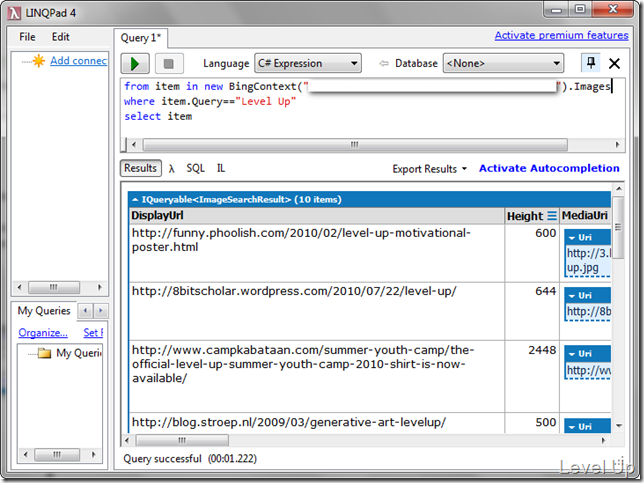The width and height of the screenshot is (644, 483).
Task: Click the query editor scrollbar right arrow
Action: pyautogui.click(x=617, y=145)
